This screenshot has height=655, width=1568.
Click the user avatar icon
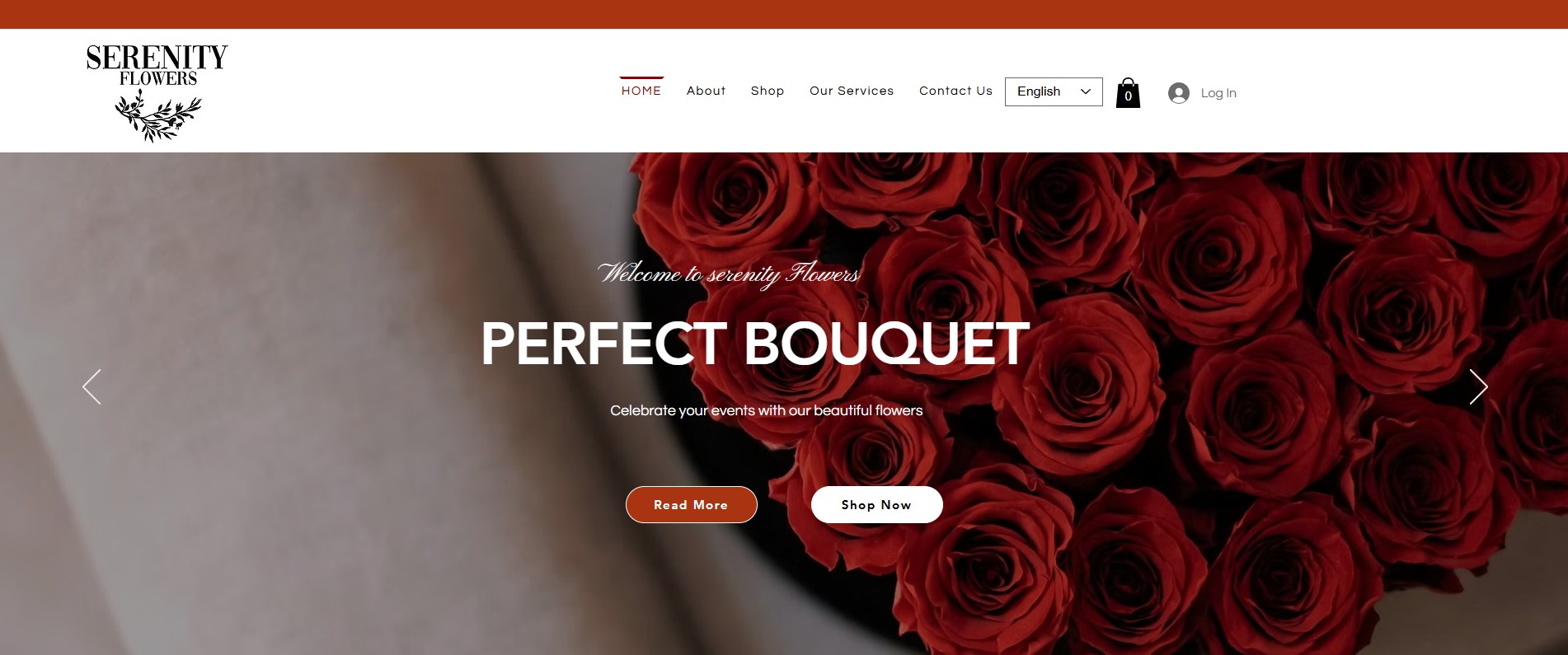coord(1179,93)
